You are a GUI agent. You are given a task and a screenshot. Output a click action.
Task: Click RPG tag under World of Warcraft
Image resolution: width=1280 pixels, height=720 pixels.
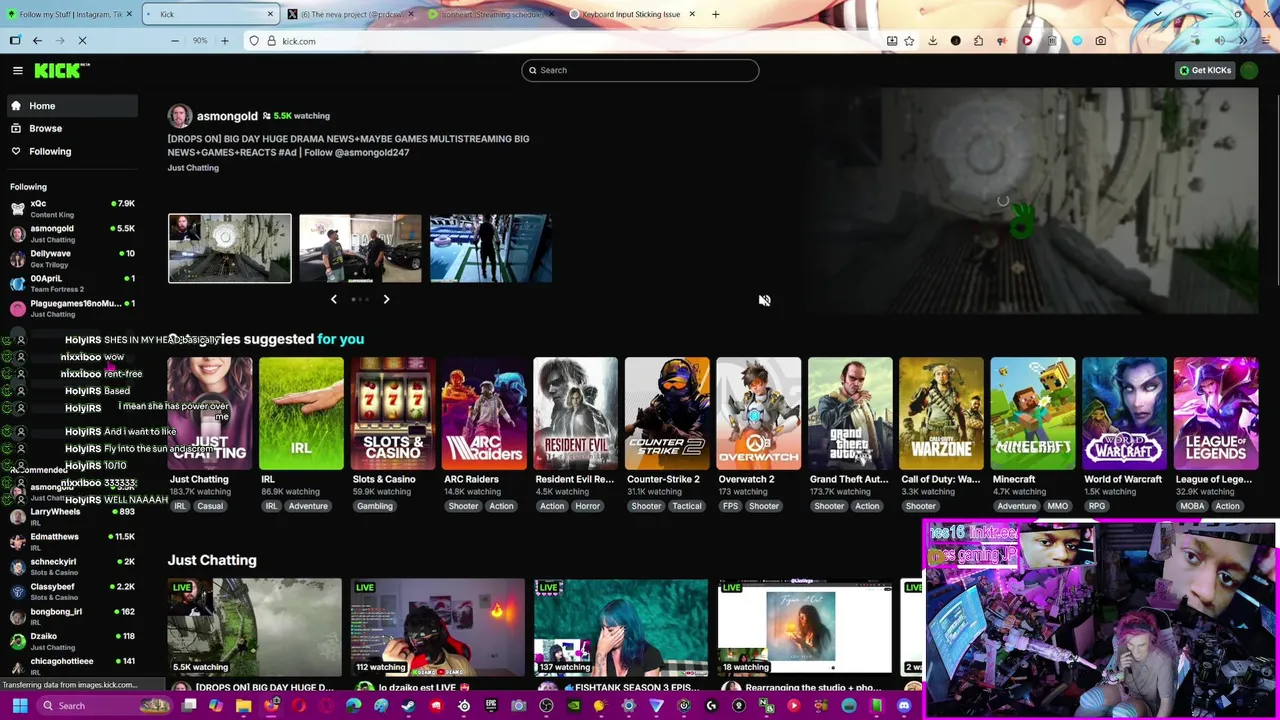pyautogui.click(x=1097, y=506)
